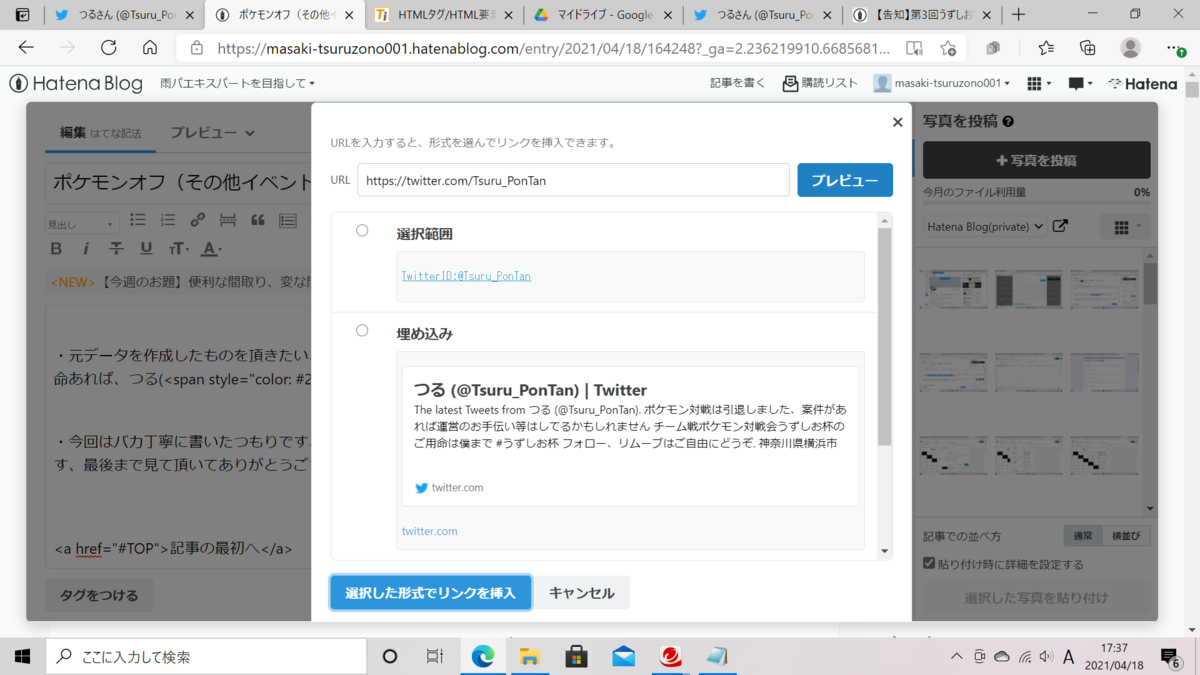Select the bold formatting icon

pyautogui.click(x=56, y=248)
